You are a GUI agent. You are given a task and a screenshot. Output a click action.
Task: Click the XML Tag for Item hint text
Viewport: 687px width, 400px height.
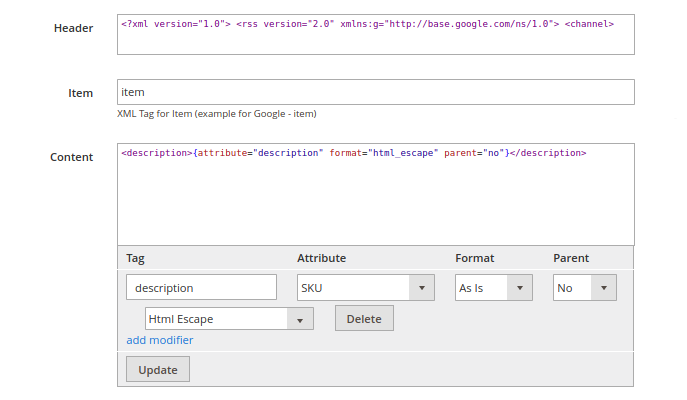(217, 113)
